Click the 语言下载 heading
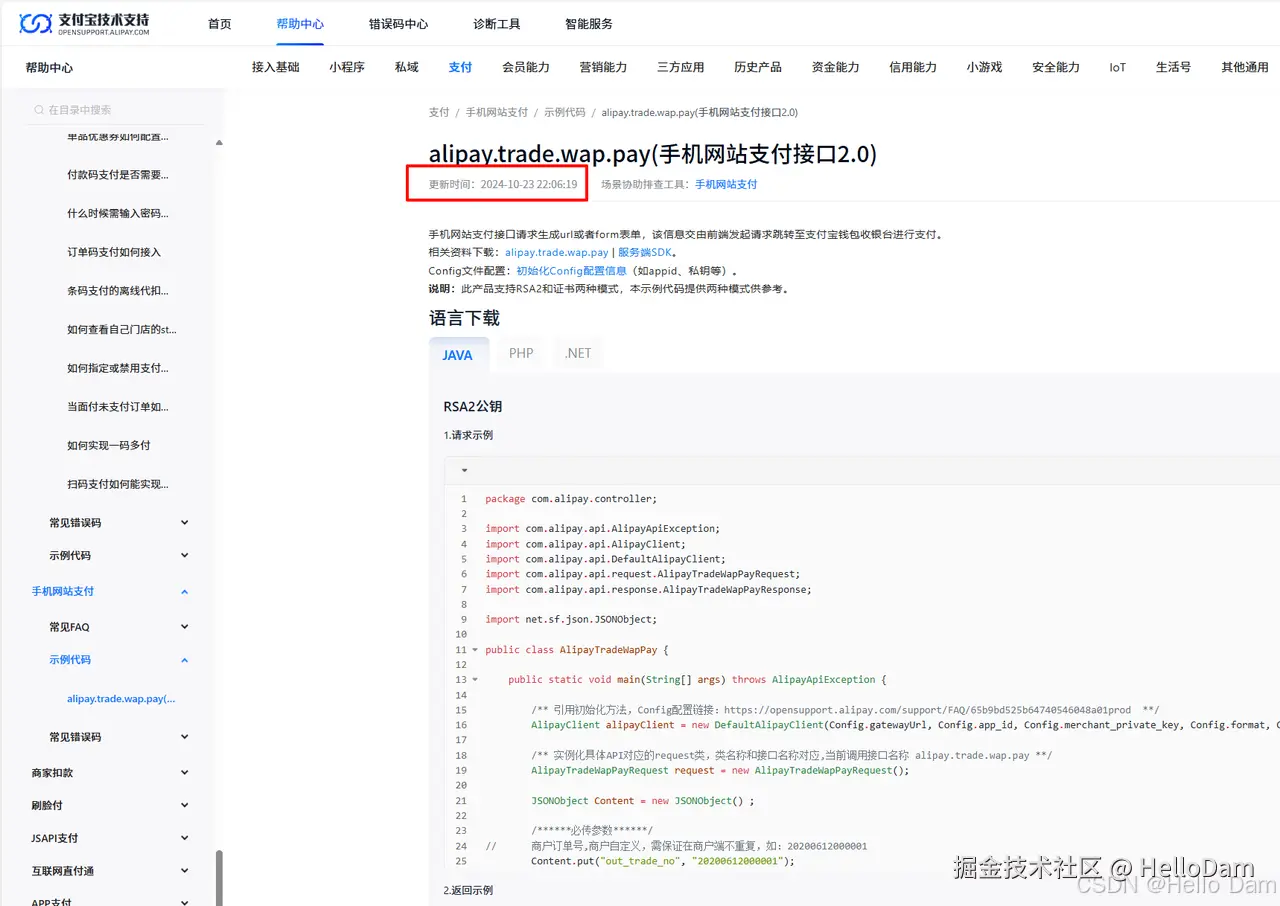 tap(464, 318)
